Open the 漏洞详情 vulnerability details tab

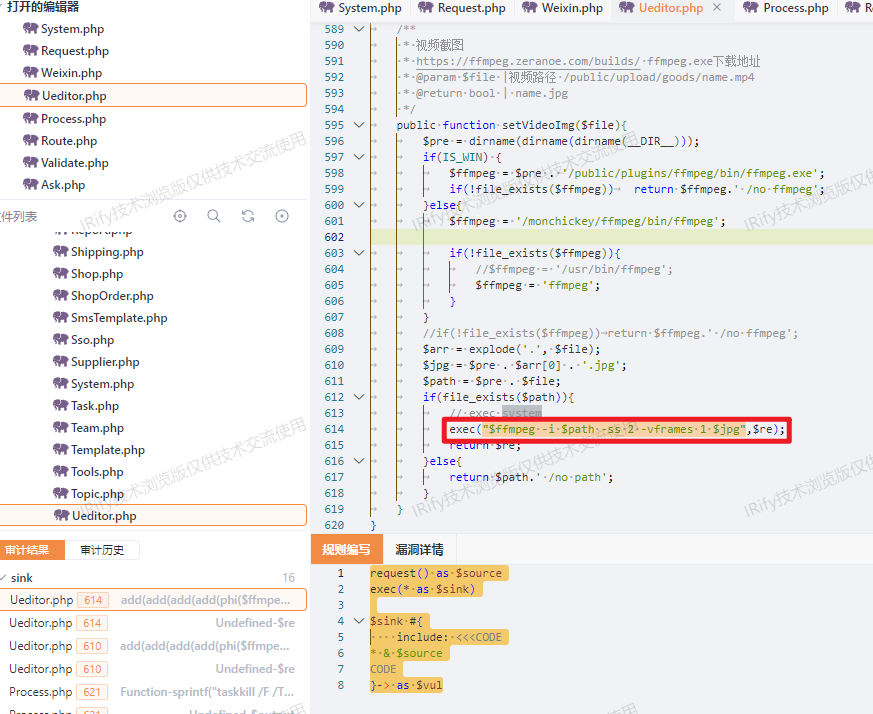(419, 549)
